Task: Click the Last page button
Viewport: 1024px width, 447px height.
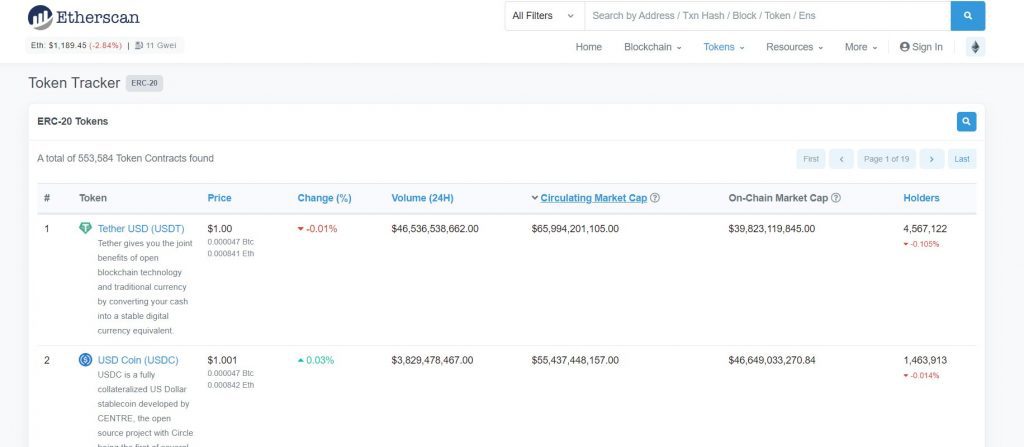Action: pos(962,159)
